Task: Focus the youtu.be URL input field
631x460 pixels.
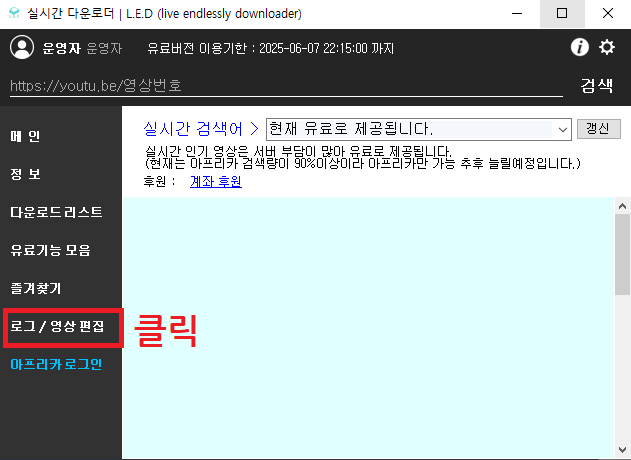Action: coord(286,86)
